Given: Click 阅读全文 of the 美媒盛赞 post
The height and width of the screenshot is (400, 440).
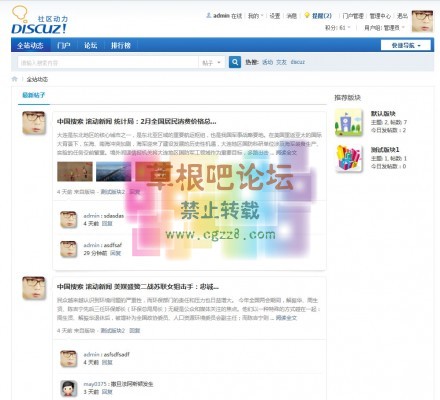Looking at the screenshot, I should point(286,318).
